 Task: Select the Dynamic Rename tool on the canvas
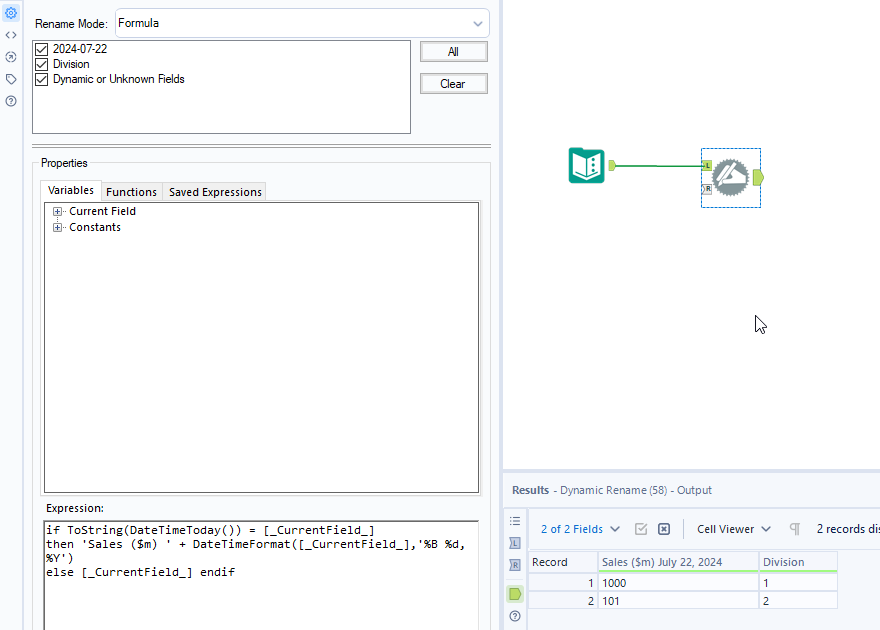(x=730, y=178)
